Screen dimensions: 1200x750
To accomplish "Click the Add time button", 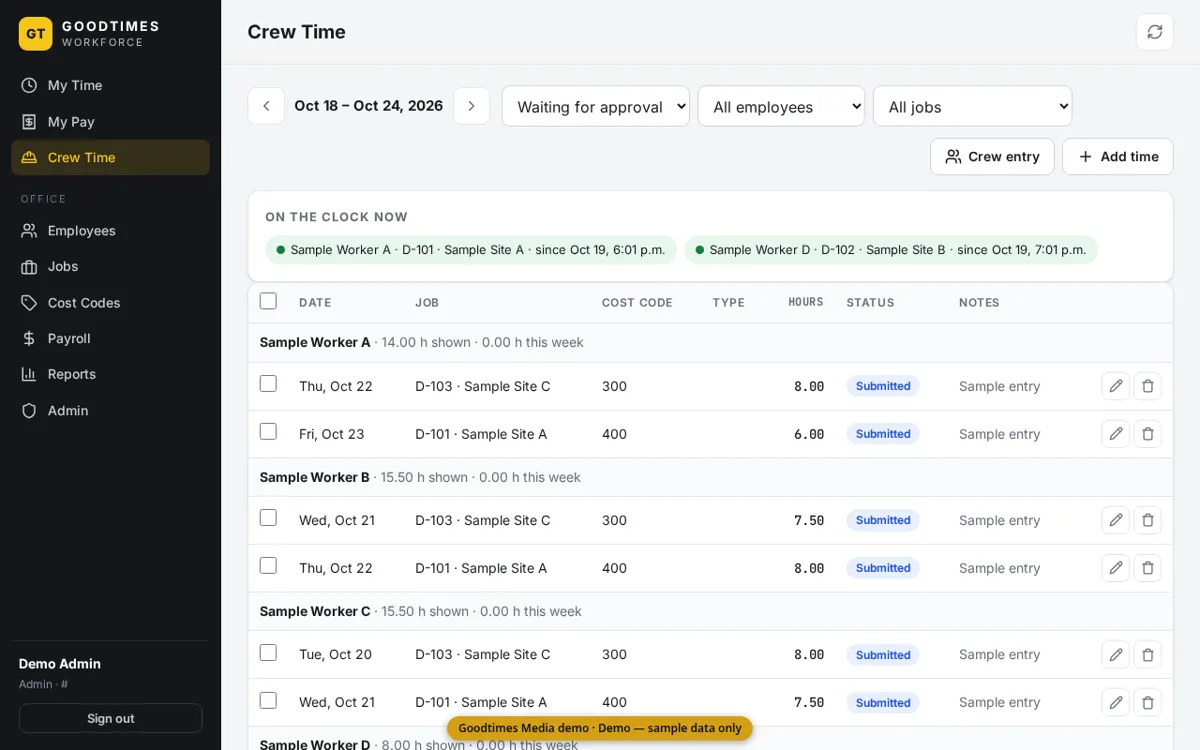I will coord(1118,157).
